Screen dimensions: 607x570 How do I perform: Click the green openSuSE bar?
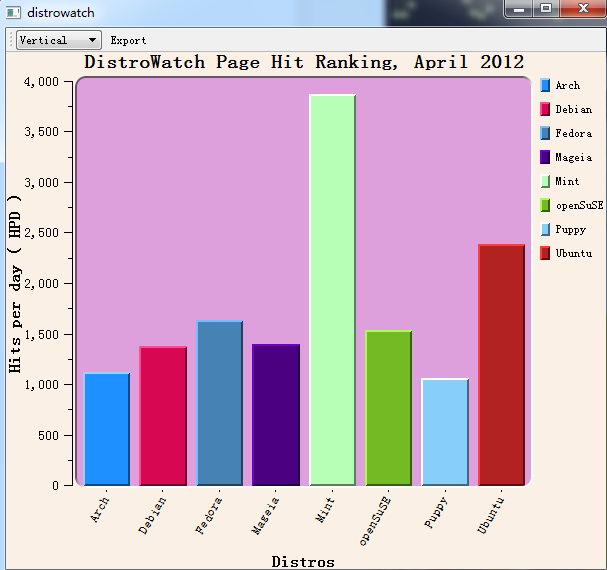coord(388,408)
